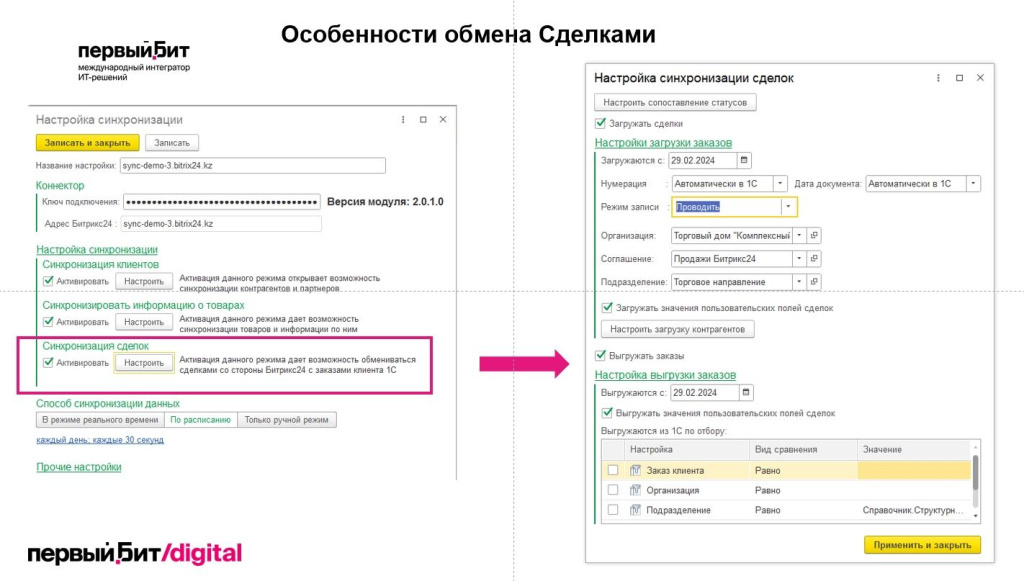Uncheck Выгружать заказы checkbox
The width and height of the screenshot is (1024, 581).
point(600,355)
